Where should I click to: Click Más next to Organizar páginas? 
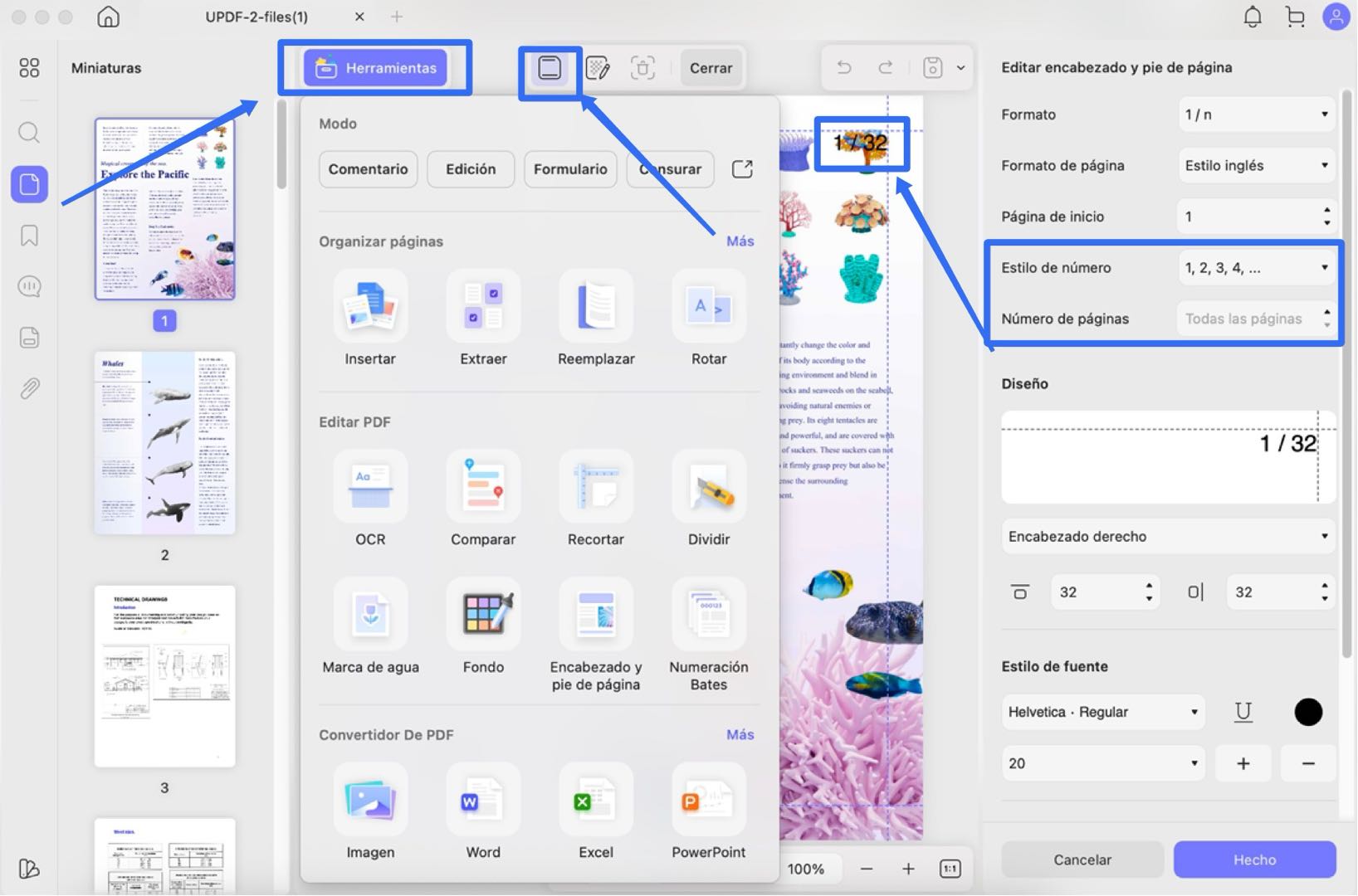point(739,241)
